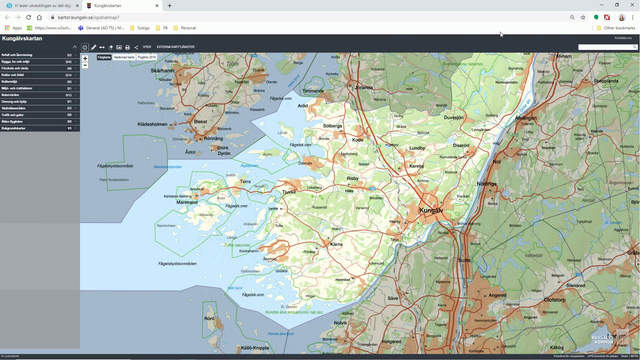The height and width of the screenshot is (360, 640).
Task: Select the Flygfoto 2019 background map
Action: [x=147, y=58]
